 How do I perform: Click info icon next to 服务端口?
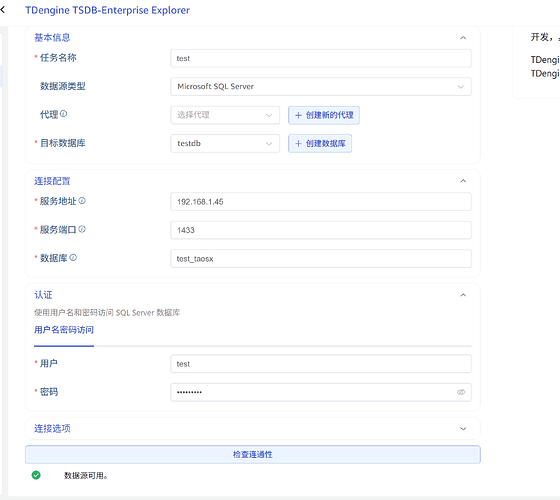pos(82,229)
